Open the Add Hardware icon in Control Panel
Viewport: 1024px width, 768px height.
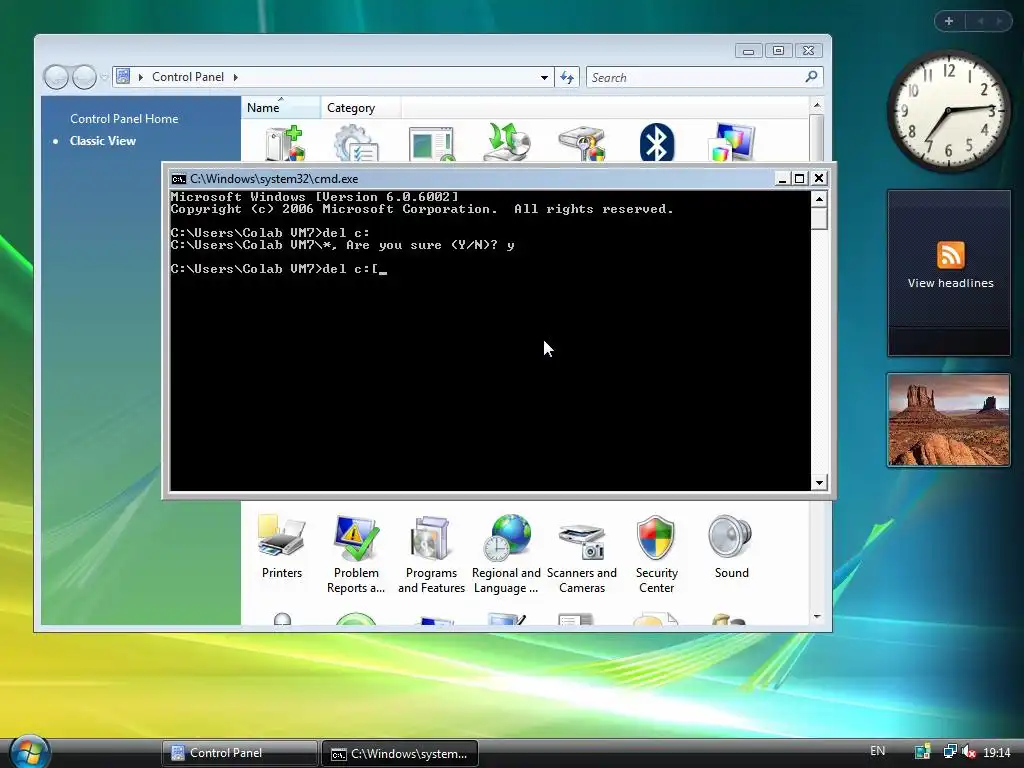tap(285, 142)
